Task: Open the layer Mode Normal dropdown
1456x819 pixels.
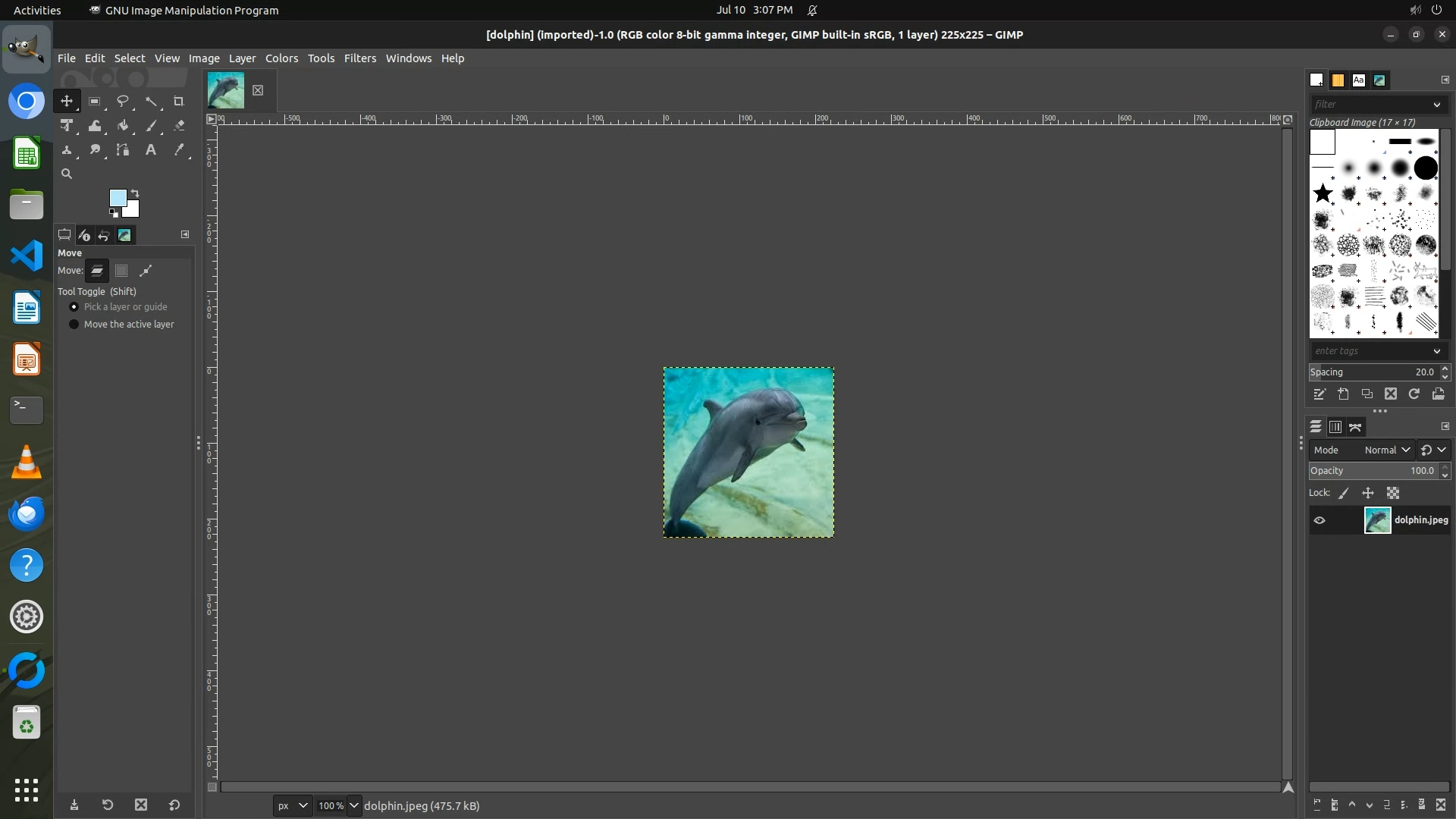Action: (1386, 450)
